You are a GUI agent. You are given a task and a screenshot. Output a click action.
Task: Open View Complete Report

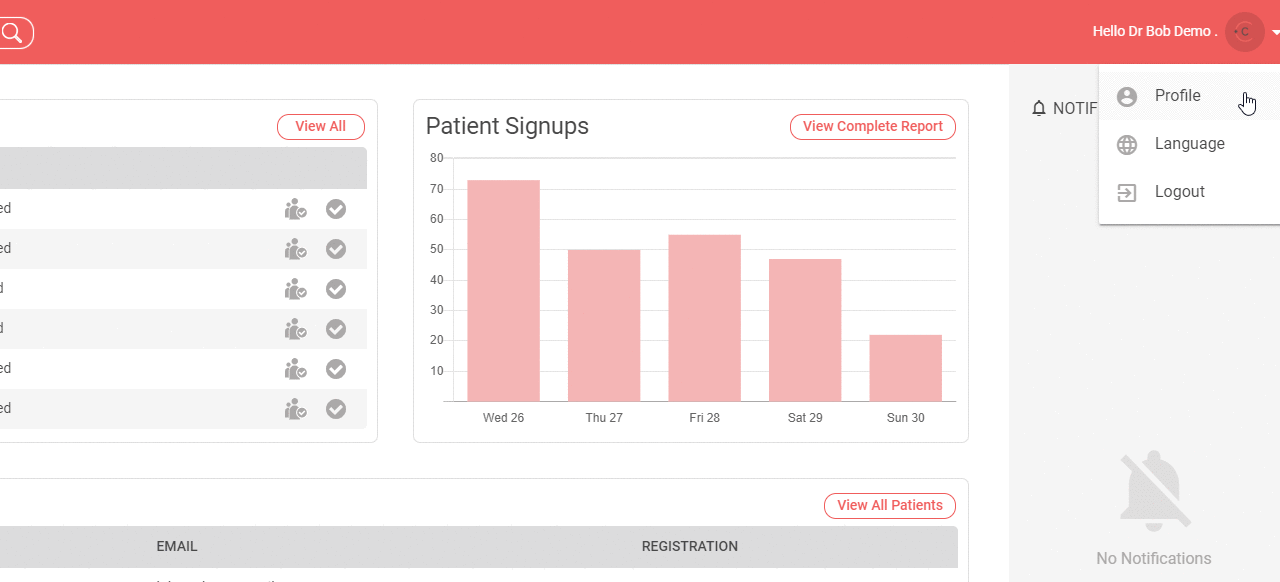click(872, 127)
